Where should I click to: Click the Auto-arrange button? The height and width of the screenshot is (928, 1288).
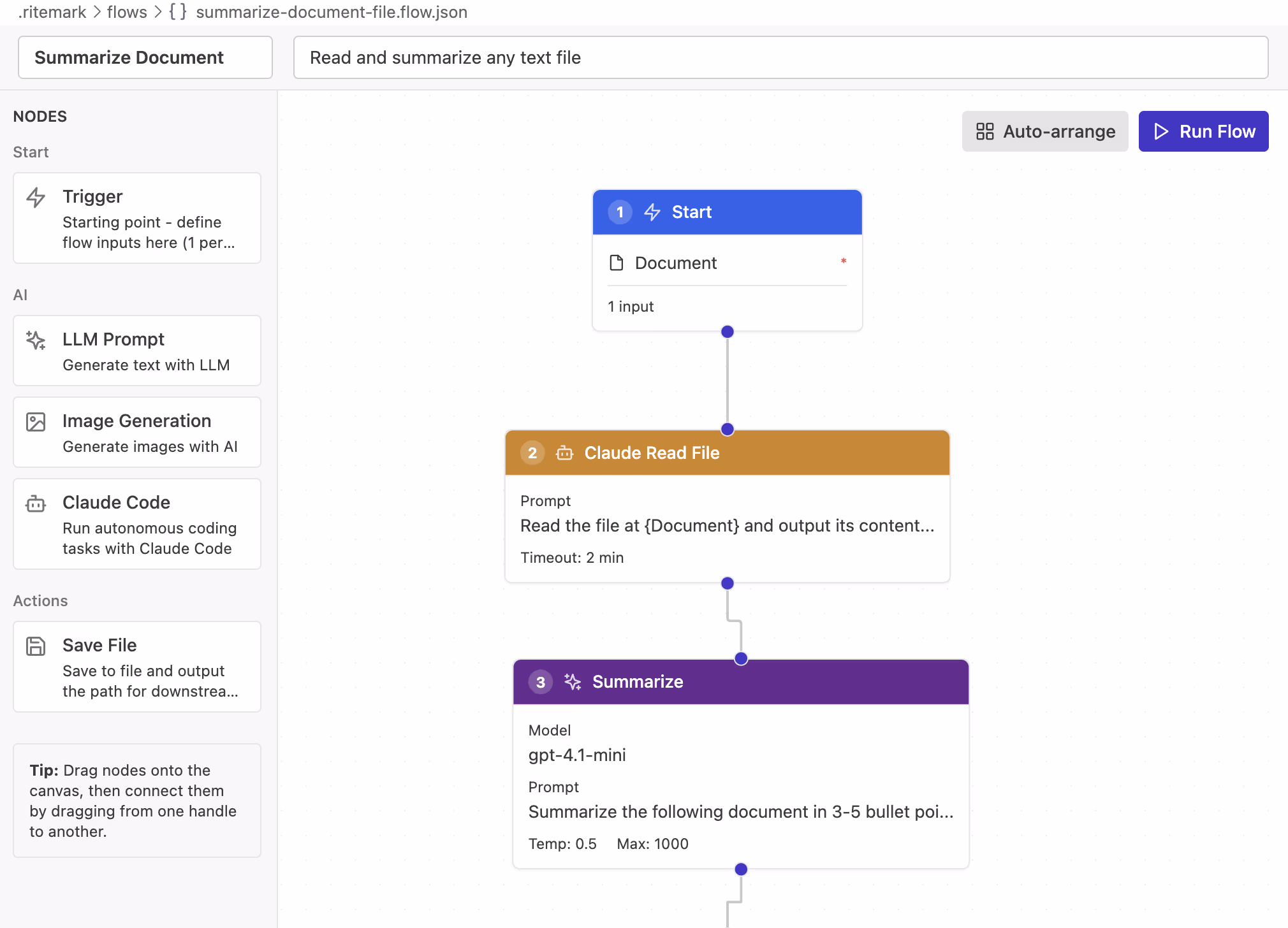[x=1045, y=131]
